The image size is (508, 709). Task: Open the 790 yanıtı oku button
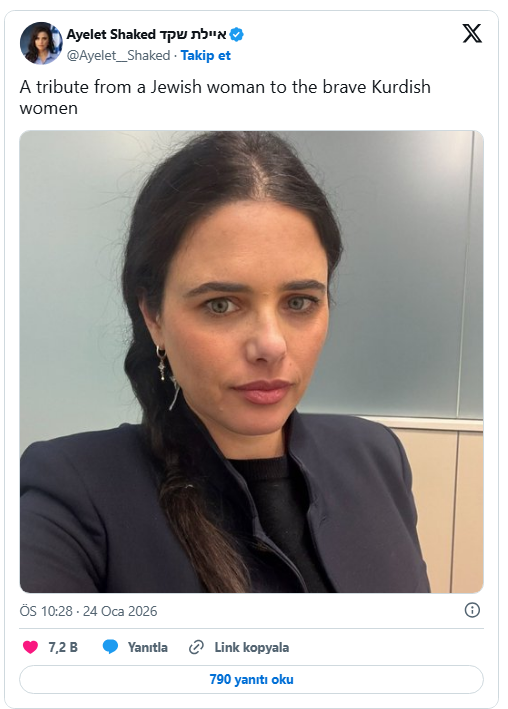pos(252,679)
